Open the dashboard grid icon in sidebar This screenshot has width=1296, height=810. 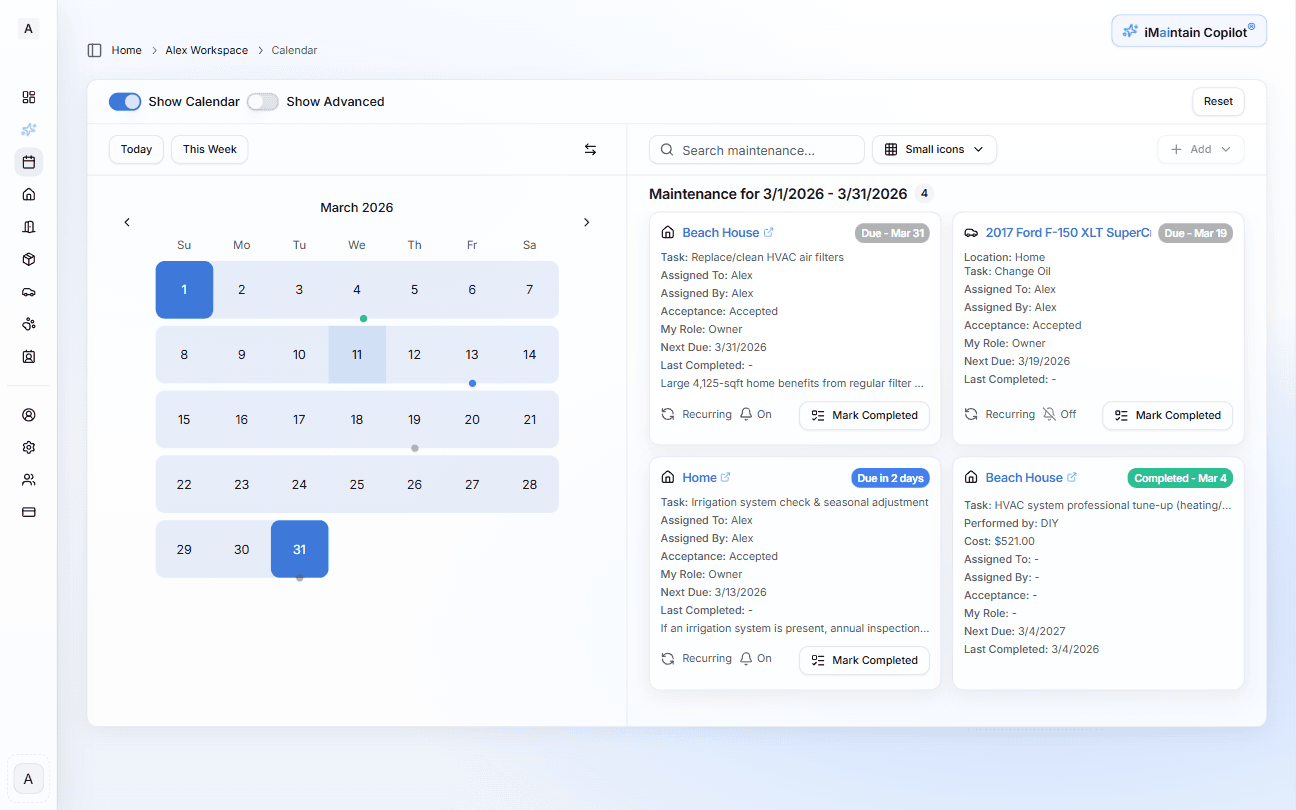(28, 97)
